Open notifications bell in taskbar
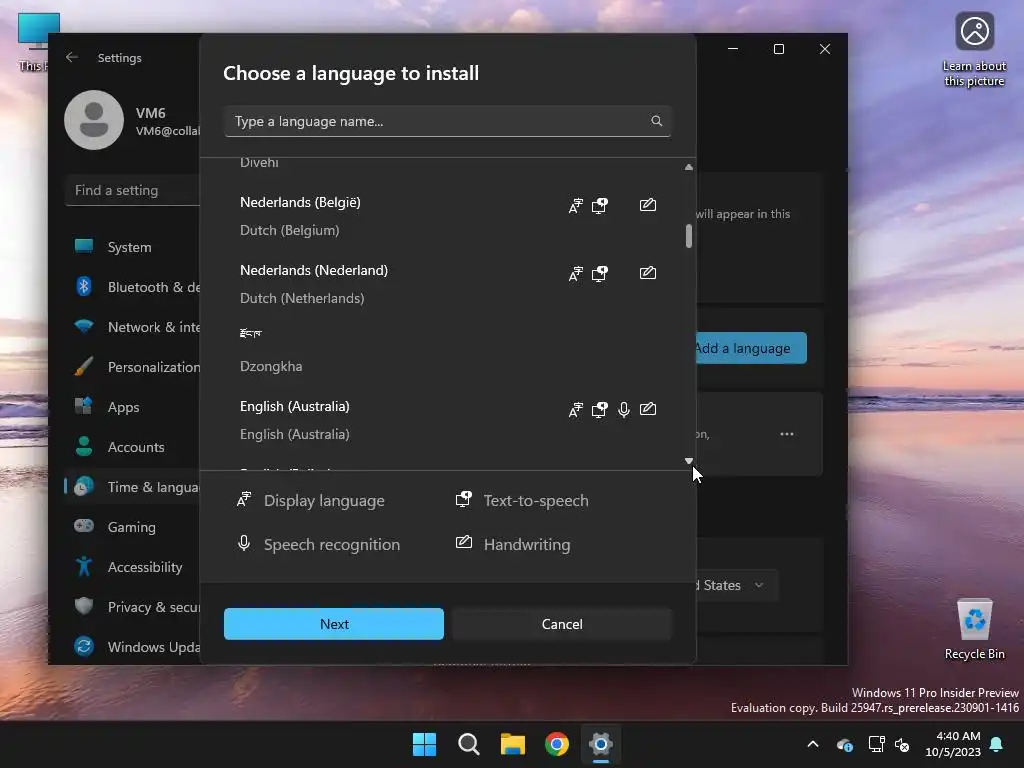 (x=997, y=744)
